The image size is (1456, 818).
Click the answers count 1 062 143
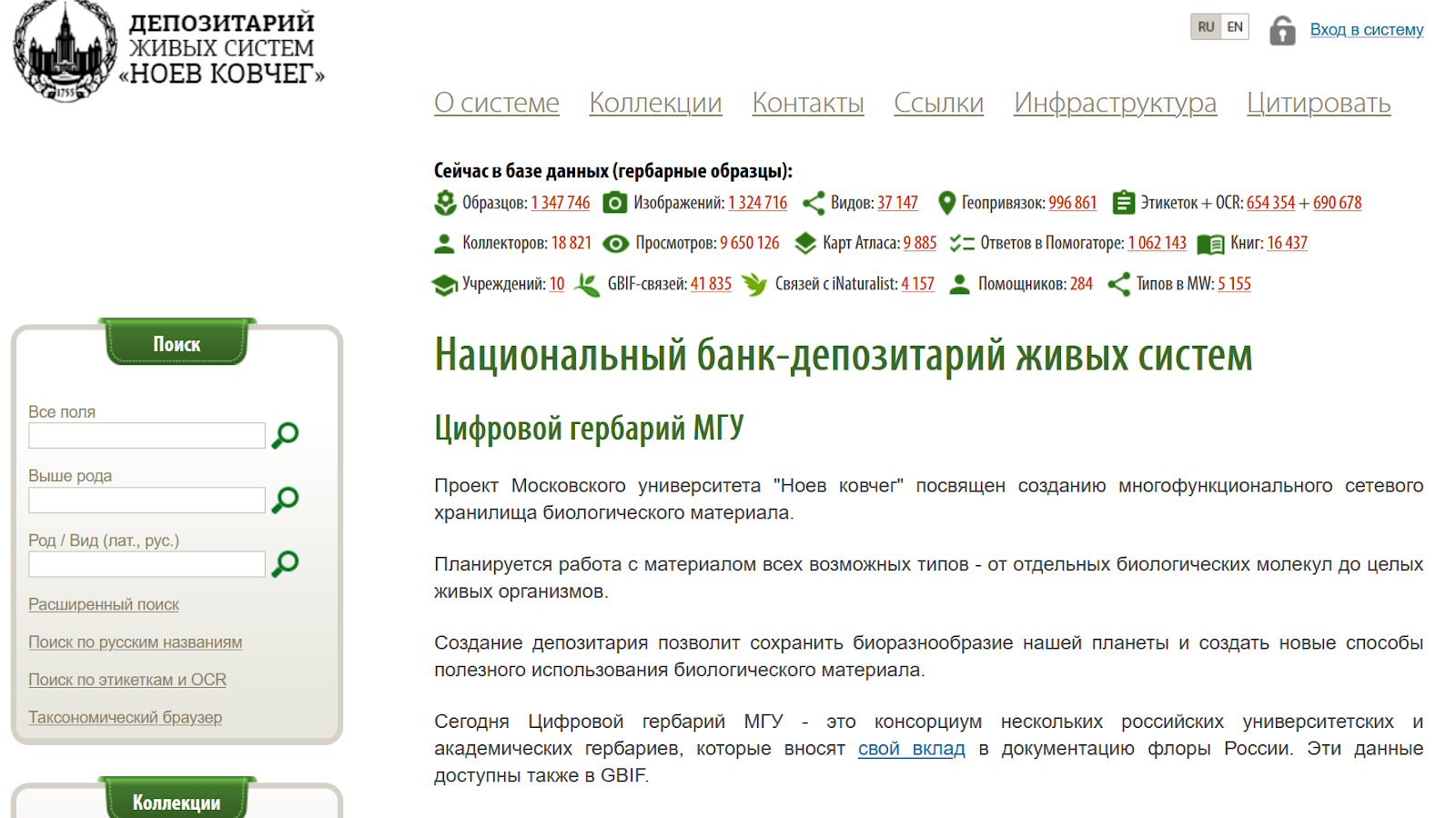[1158, 243]
